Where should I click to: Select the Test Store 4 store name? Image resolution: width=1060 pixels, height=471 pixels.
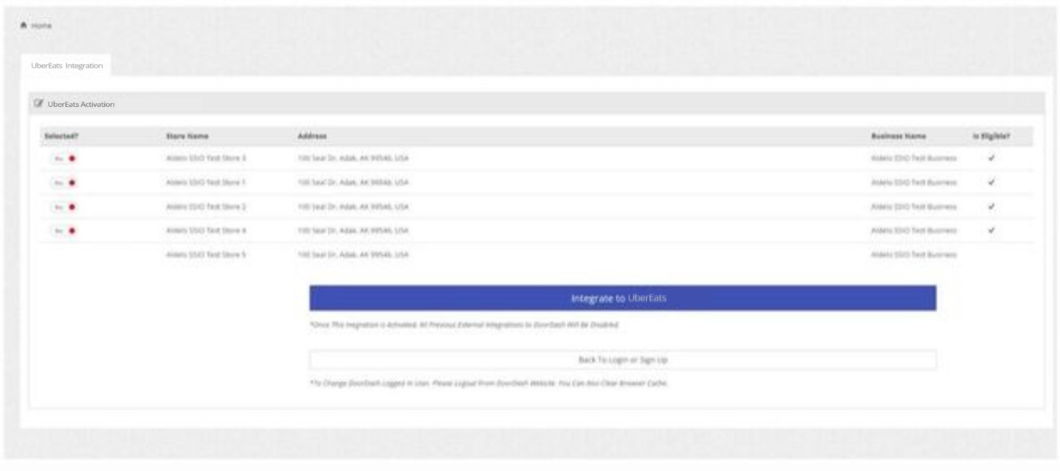[x=206, y=230]
